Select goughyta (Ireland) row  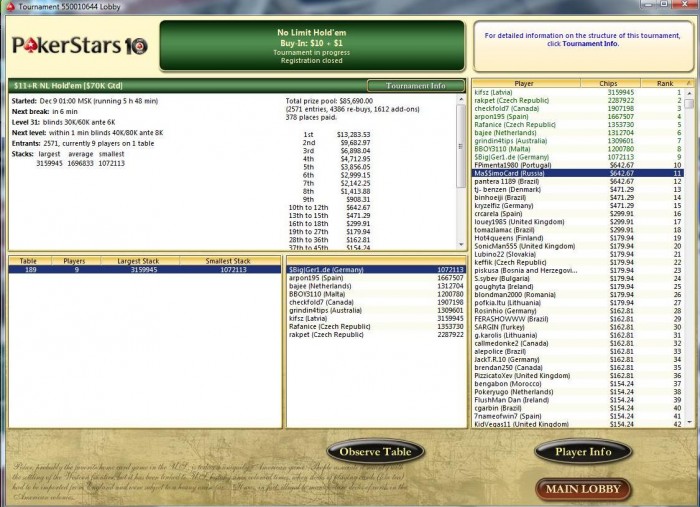[578, 287]
